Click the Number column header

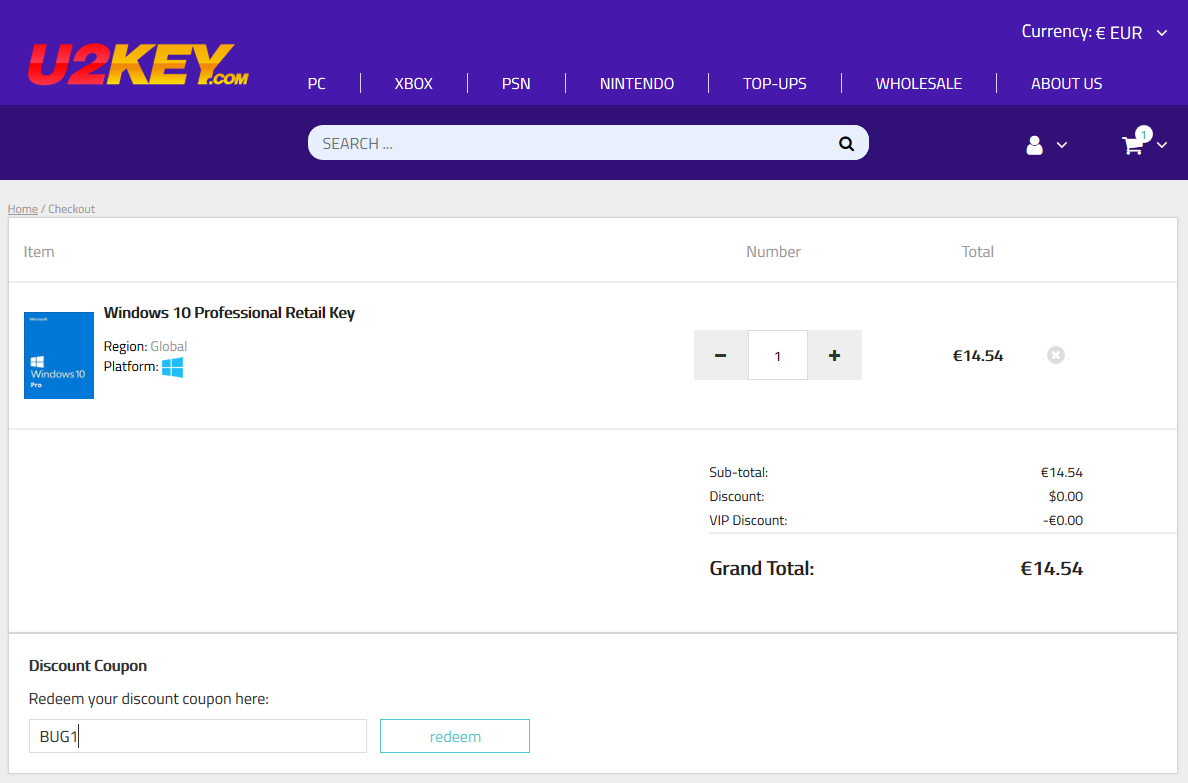tap(773, 252)
